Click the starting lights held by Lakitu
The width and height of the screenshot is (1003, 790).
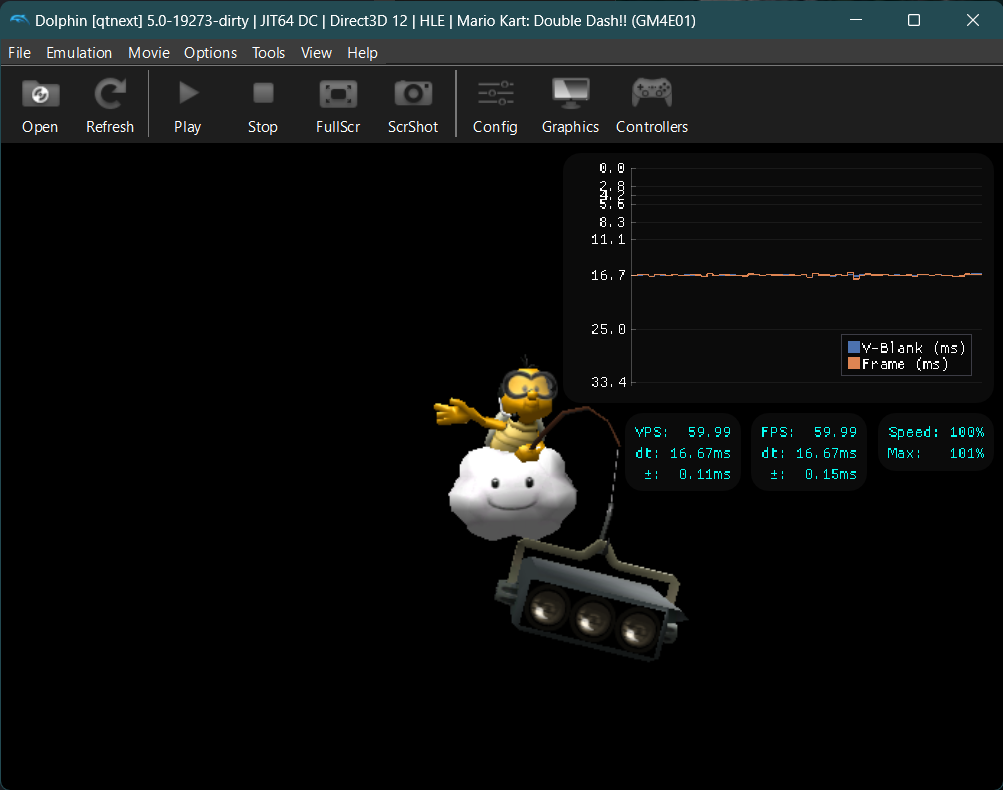click(x=592, y=601)
